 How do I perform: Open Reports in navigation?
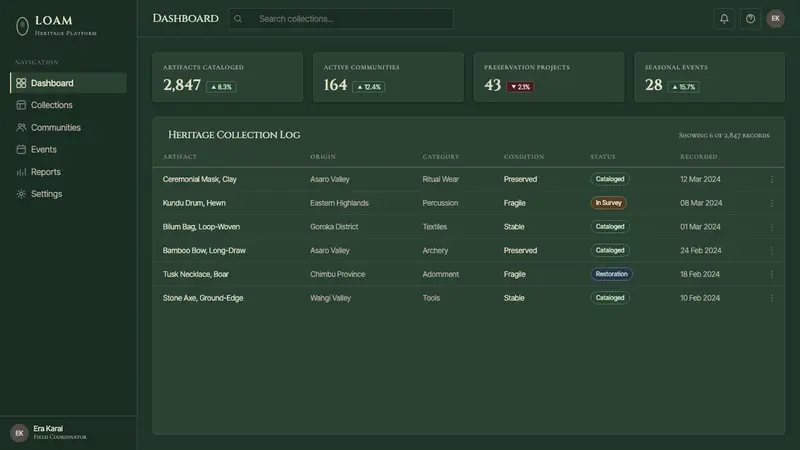[68, 172]
